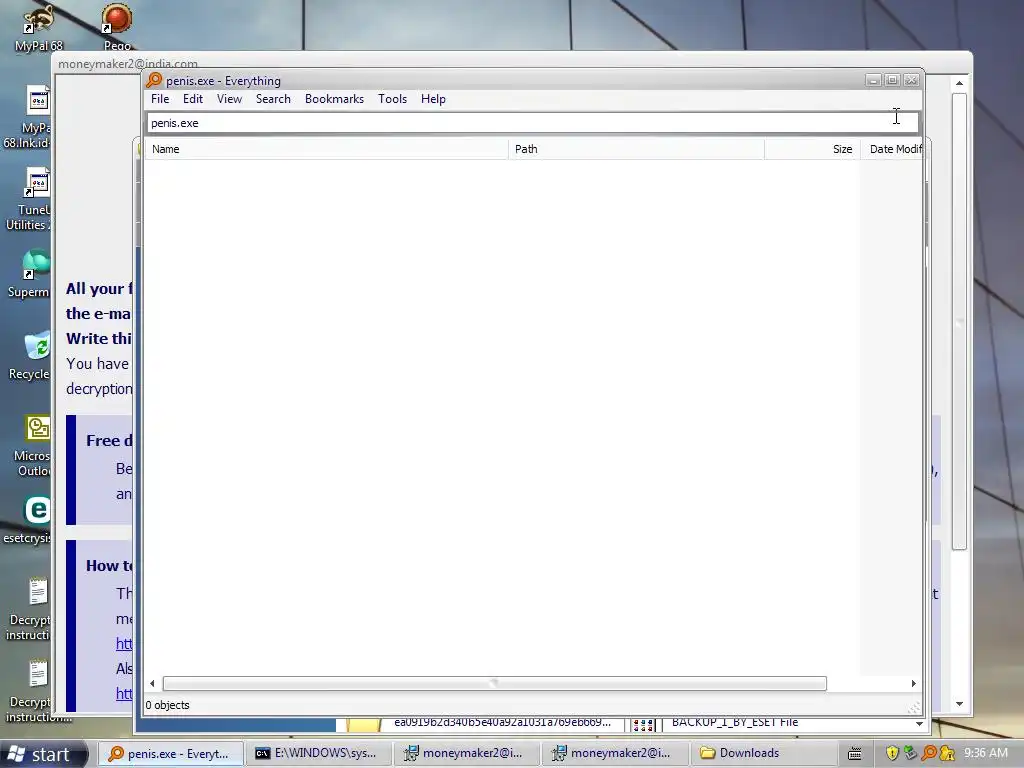Open the Search menu in Everything

(273, 99)
